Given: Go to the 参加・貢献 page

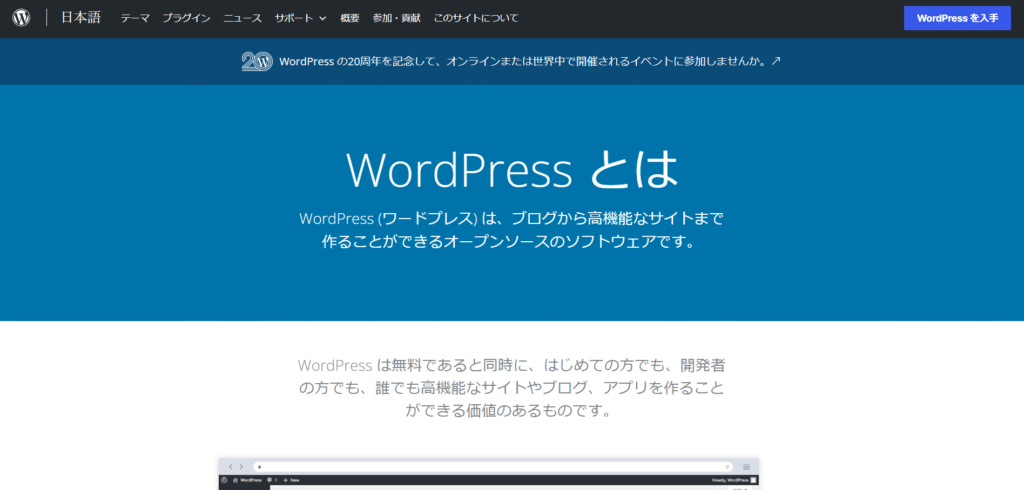Looking at the screenshot, I should click(x=396, y=18).
